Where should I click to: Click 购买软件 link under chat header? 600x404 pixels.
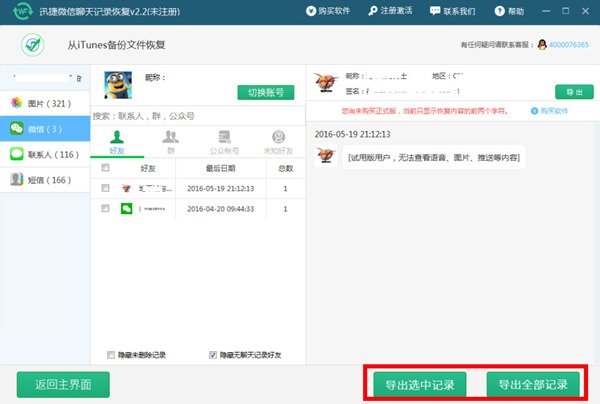click(549, 111)
